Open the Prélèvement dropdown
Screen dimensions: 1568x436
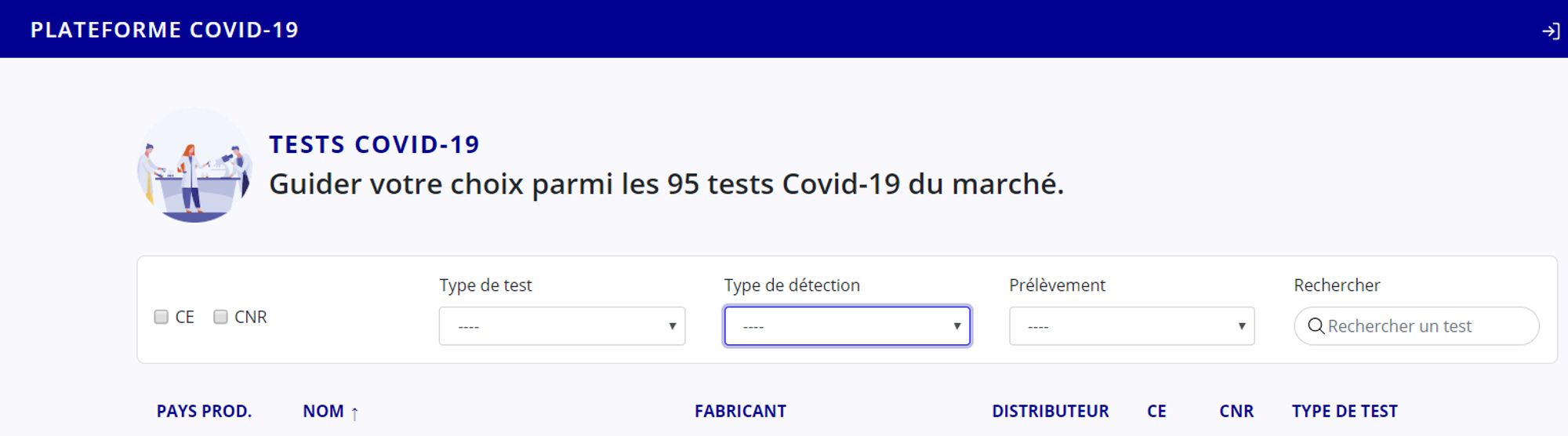coord(1131,326)
